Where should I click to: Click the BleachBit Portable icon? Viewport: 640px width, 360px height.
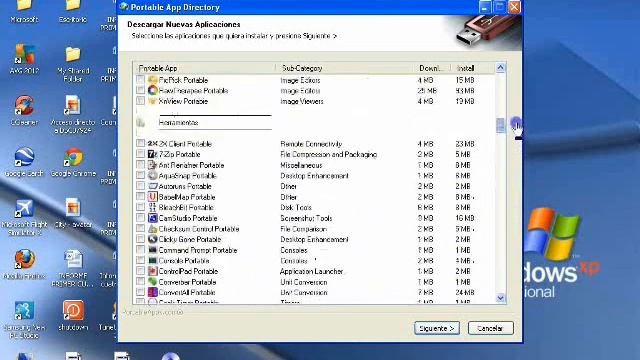(153, 207)
